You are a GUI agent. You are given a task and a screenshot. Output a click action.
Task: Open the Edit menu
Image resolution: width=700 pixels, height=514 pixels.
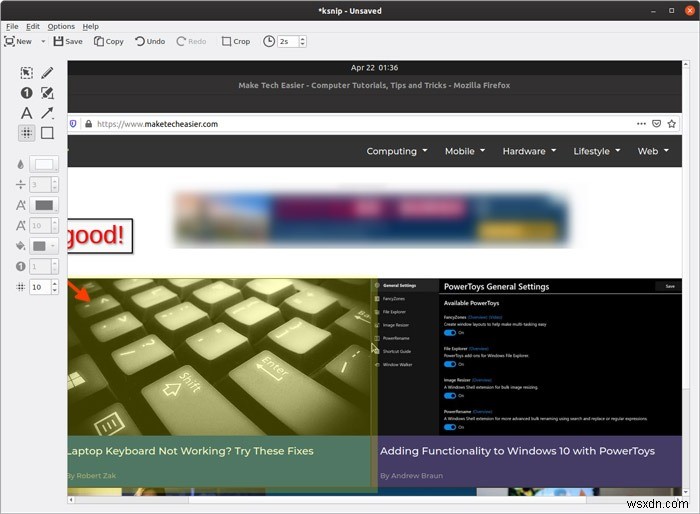(33, 26)
